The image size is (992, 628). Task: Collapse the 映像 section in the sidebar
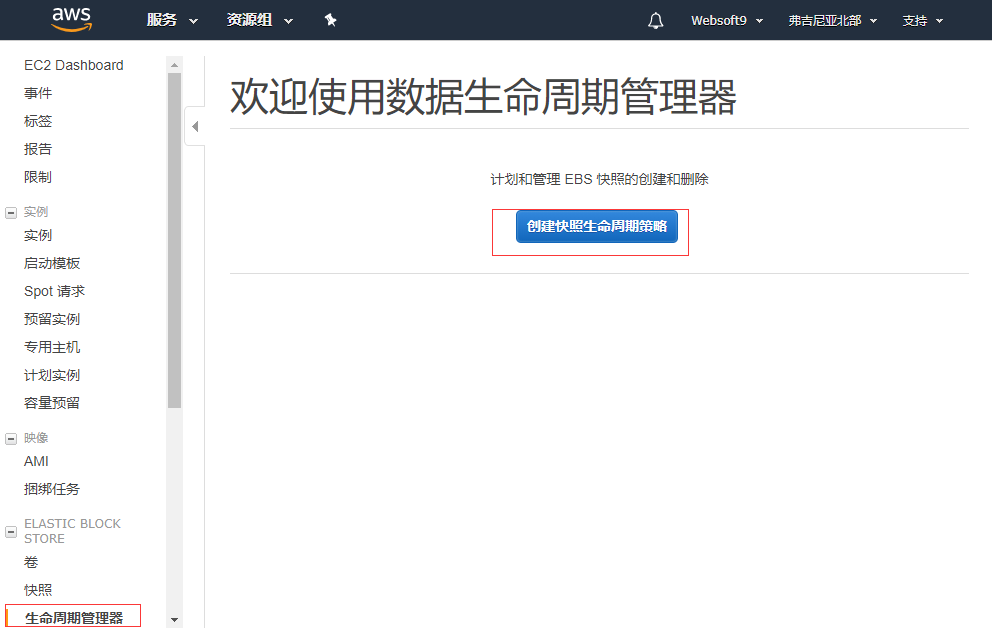11,438
